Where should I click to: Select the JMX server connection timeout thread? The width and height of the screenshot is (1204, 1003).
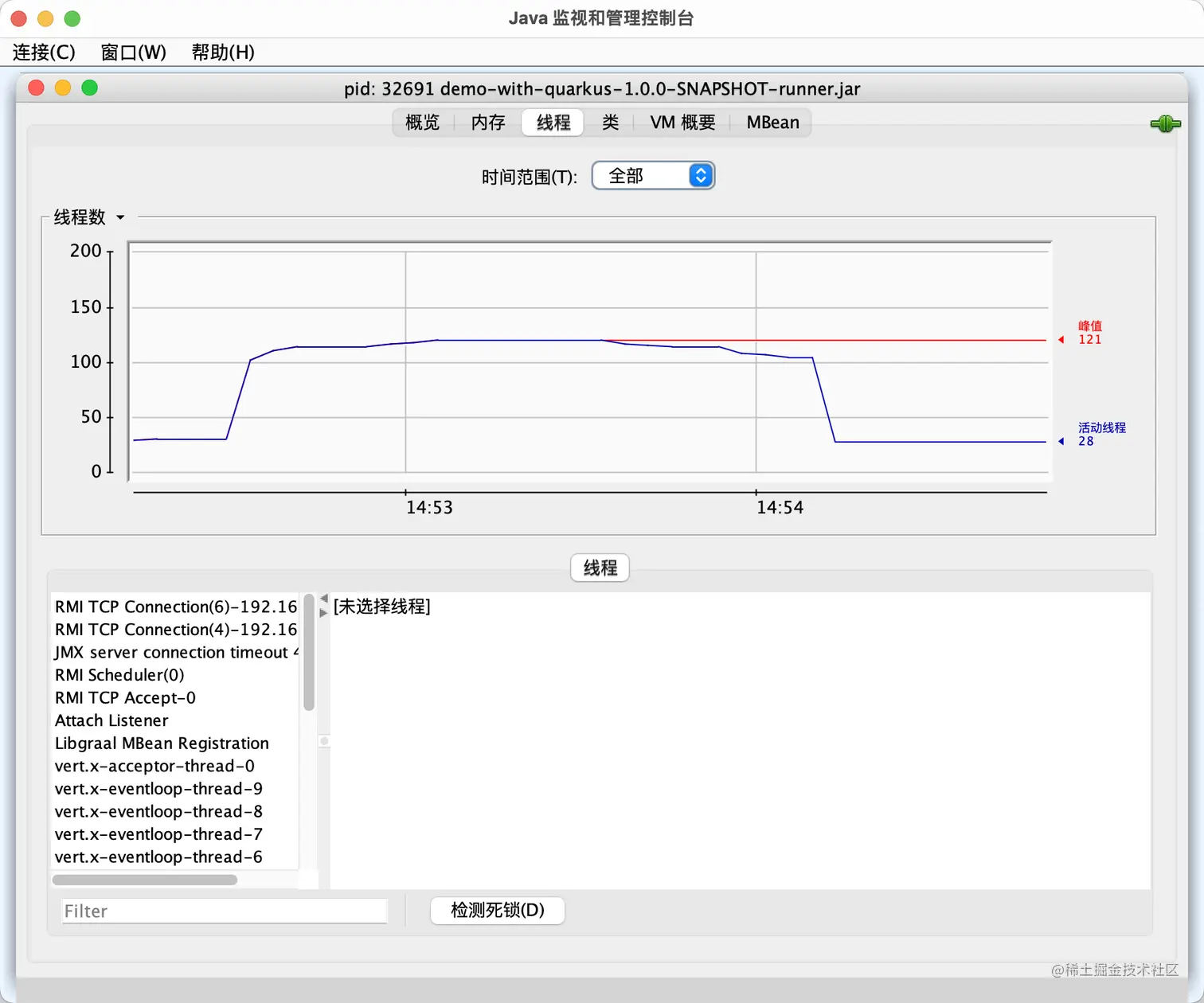pos(175,653)
